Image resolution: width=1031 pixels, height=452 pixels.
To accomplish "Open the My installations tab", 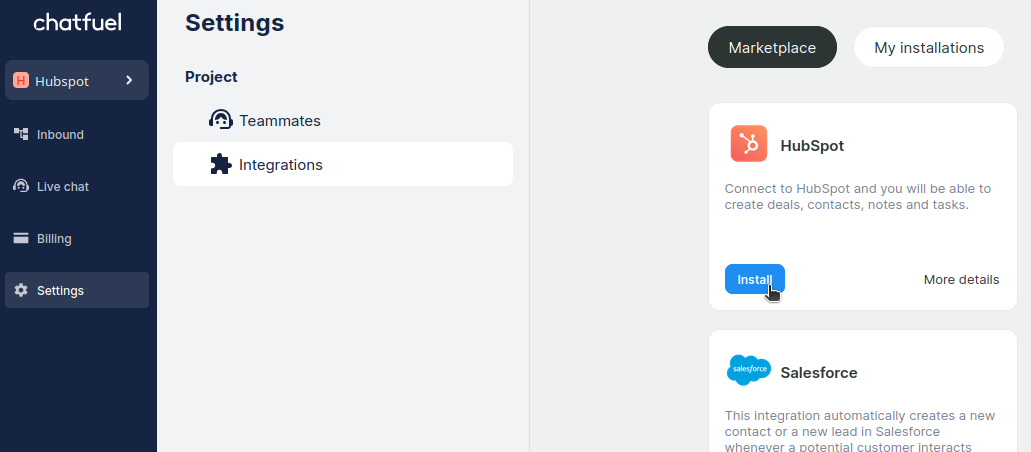I will [928, 47].
